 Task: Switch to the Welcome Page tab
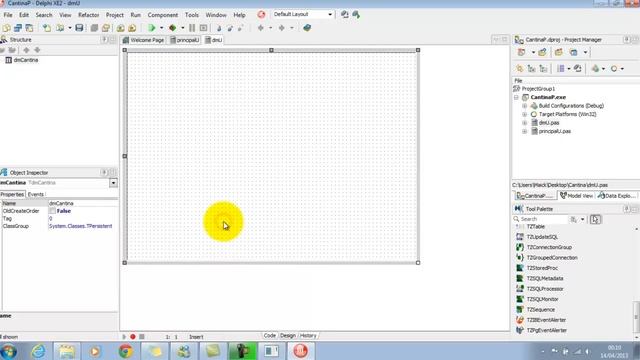pyautogui.click(x=143, y=40)
